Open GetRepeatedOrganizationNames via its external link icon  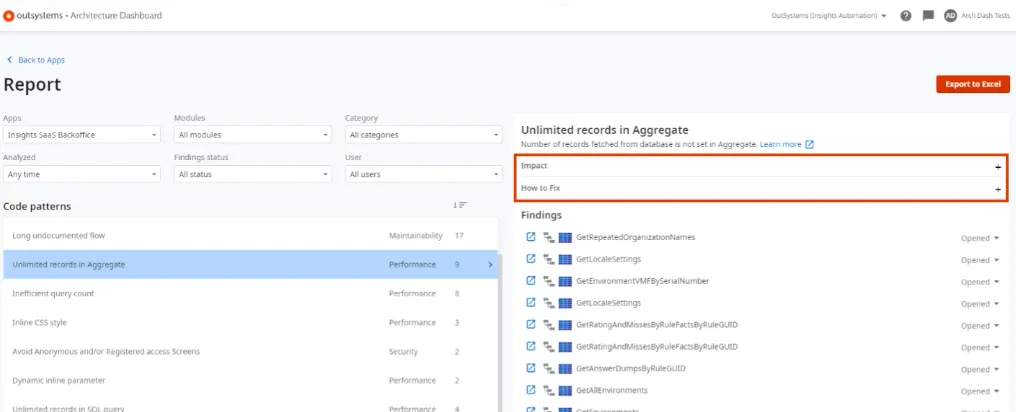click(x=531, y=237)
